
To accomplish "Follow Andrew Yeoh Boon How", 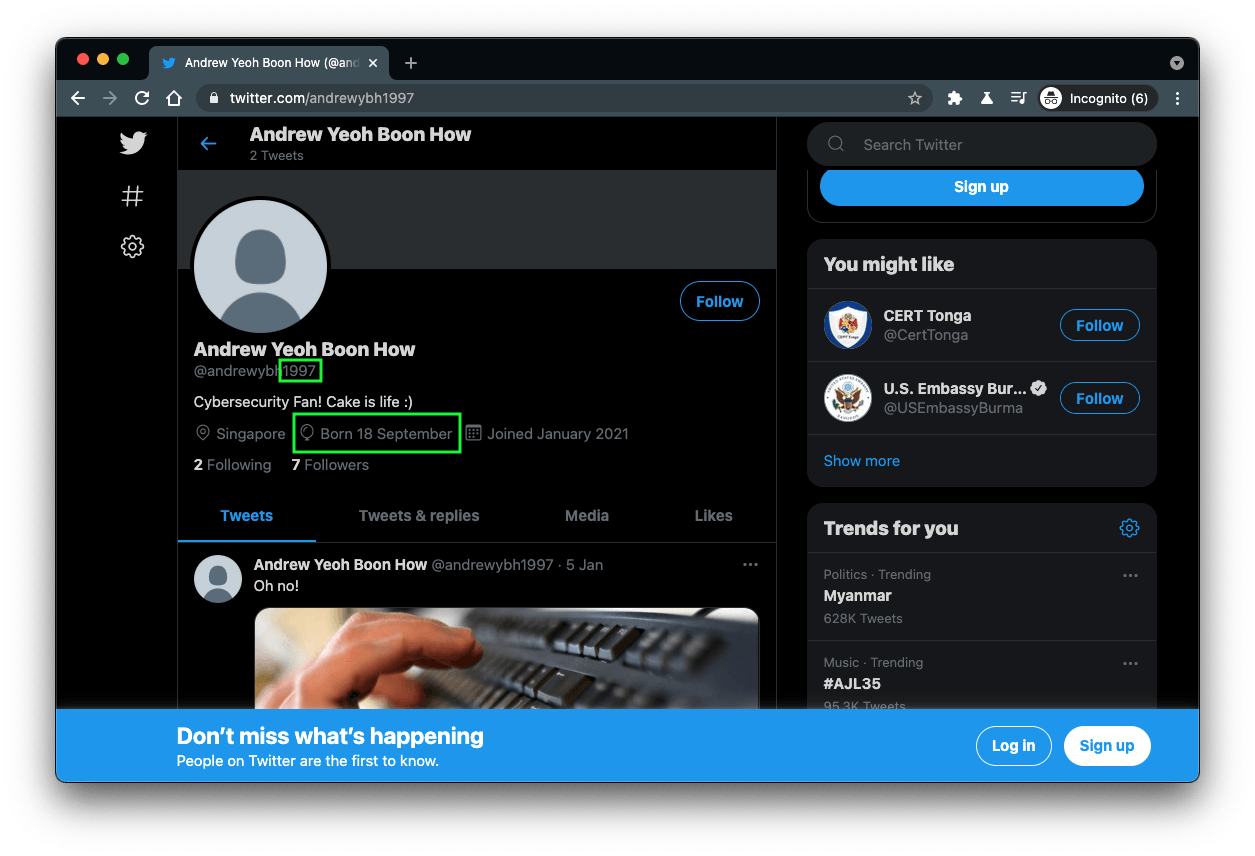I will [x=719, y=301].
